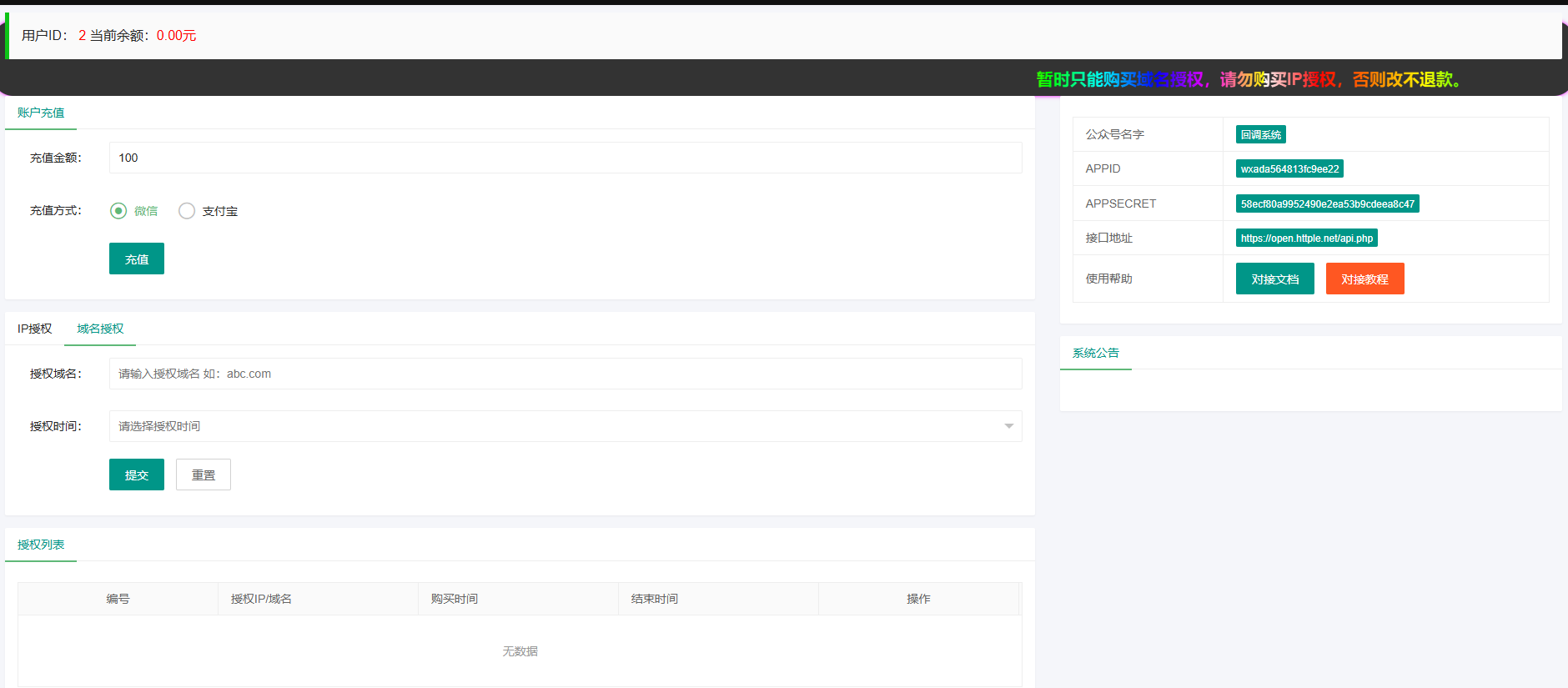
Task: Click the 编号 column header
Action: pyautogui.click(x=118, y=599)
